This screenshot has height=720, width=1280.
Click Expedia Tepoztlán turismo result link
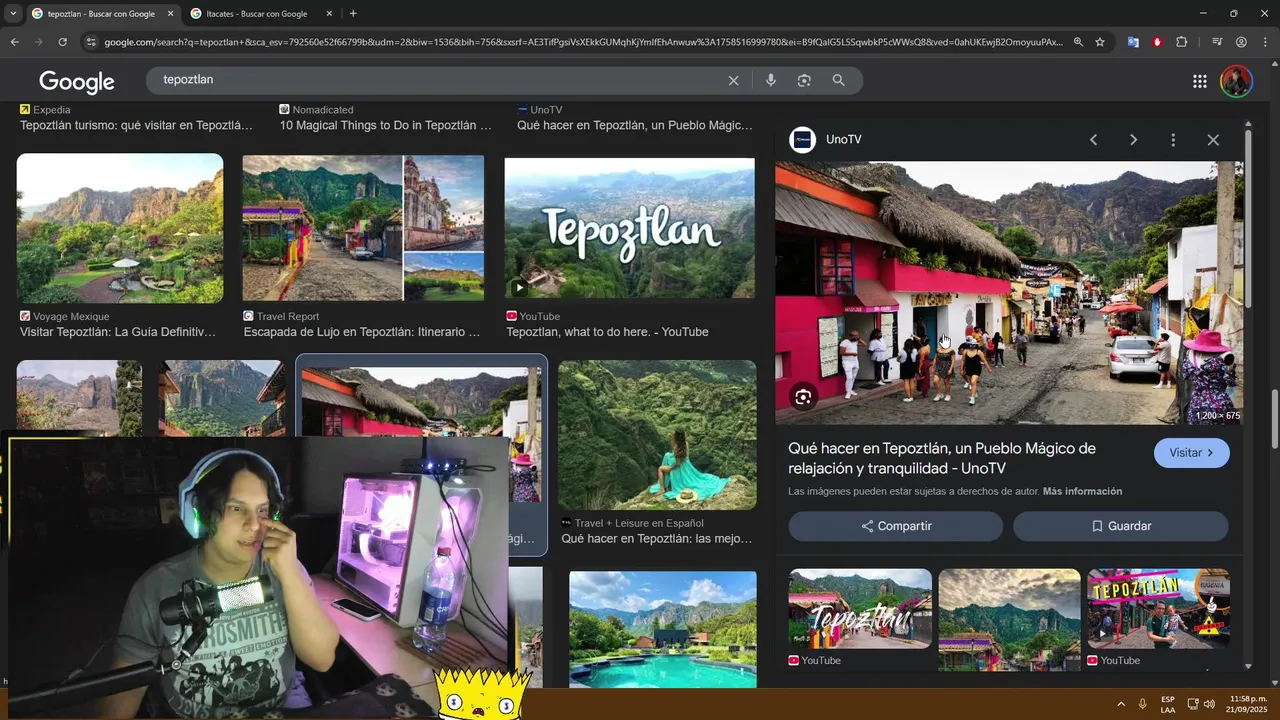pos(136,125)
